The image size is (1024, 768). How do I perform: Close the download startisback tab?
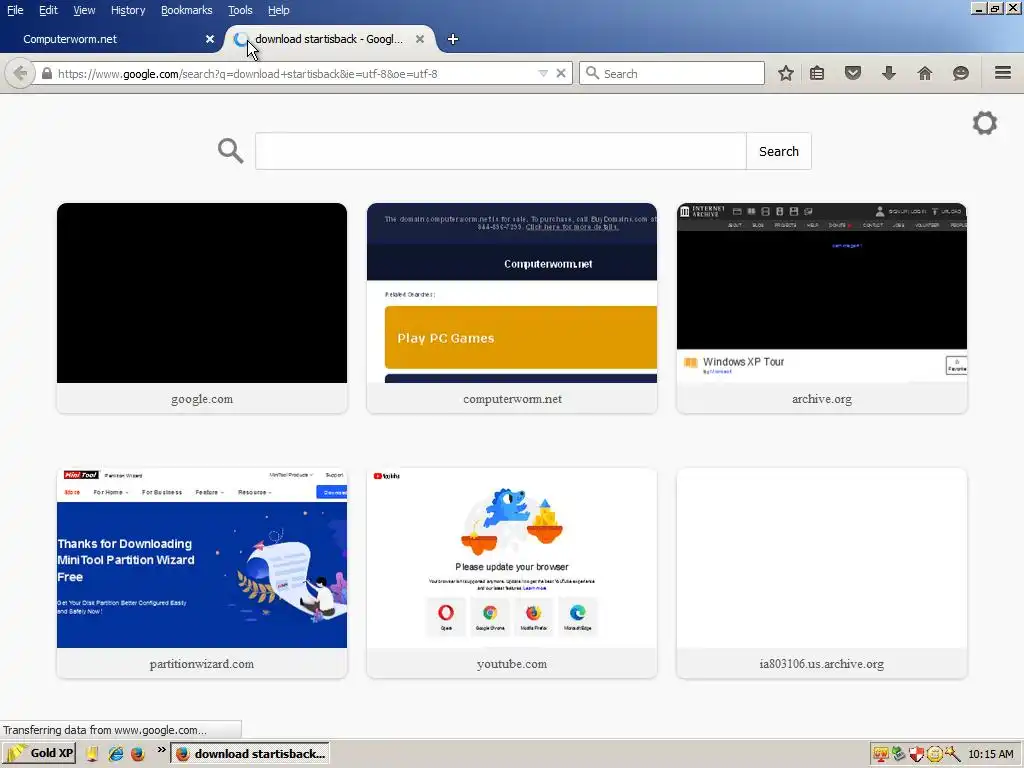coord(420,39)
